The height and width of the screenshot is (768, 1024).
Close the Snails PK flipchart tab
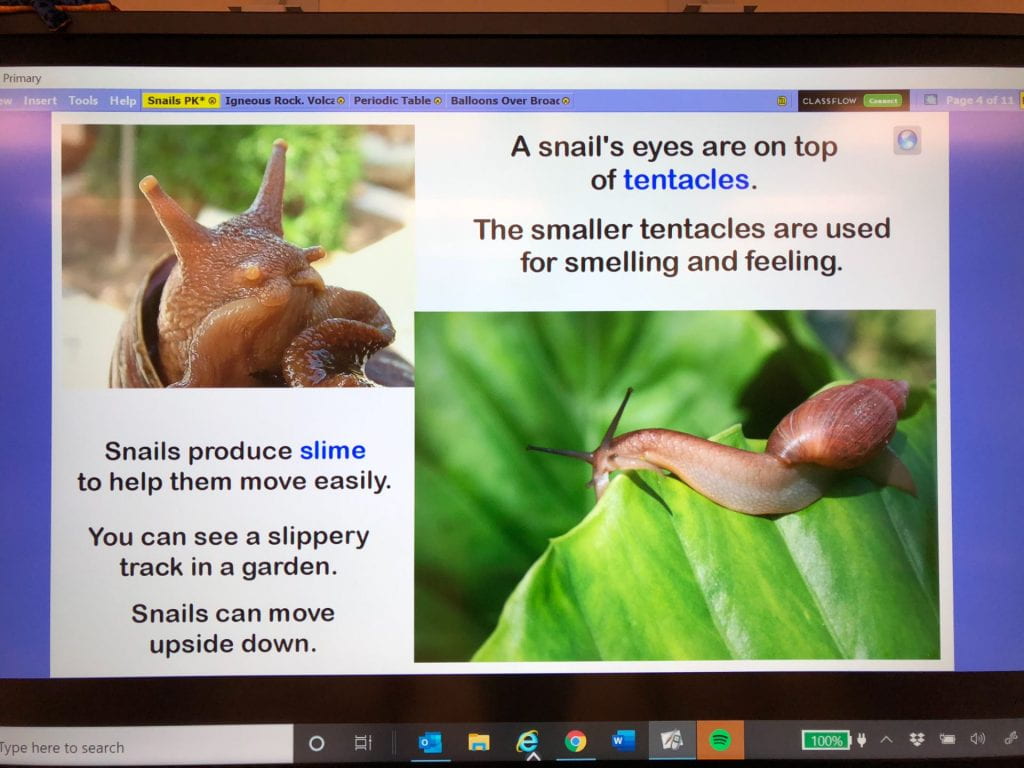tap(212, 101)
